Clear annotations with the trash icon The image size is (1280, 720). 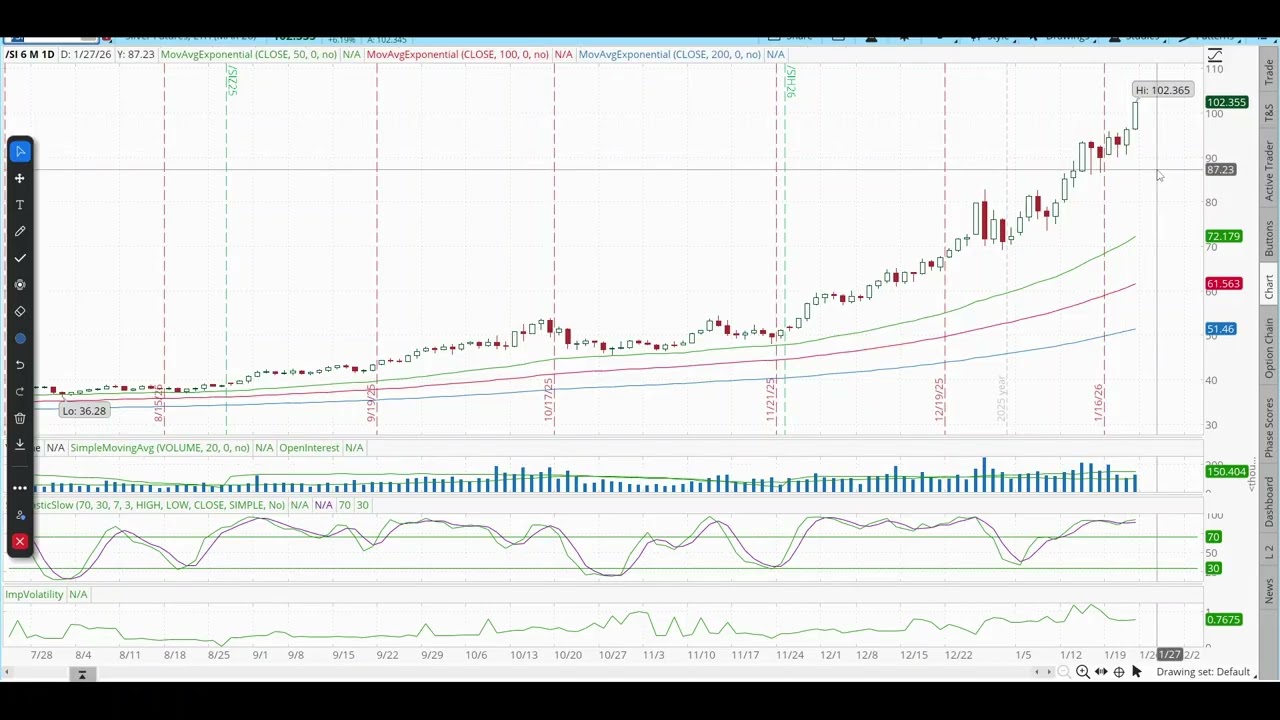coord(20,418)
